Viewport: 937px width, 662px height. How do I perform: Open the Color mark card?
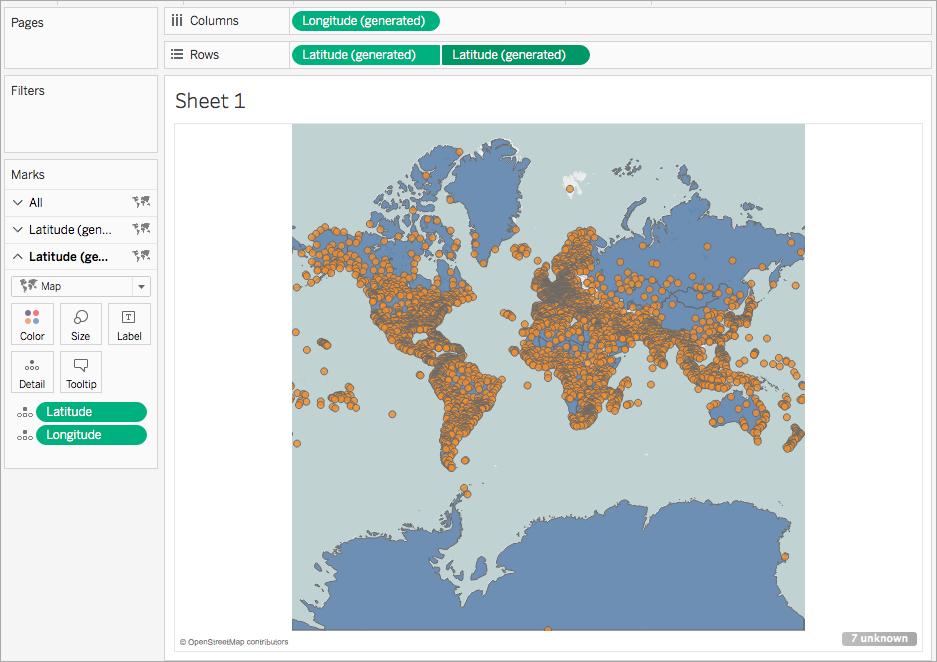tap(32, 324)
